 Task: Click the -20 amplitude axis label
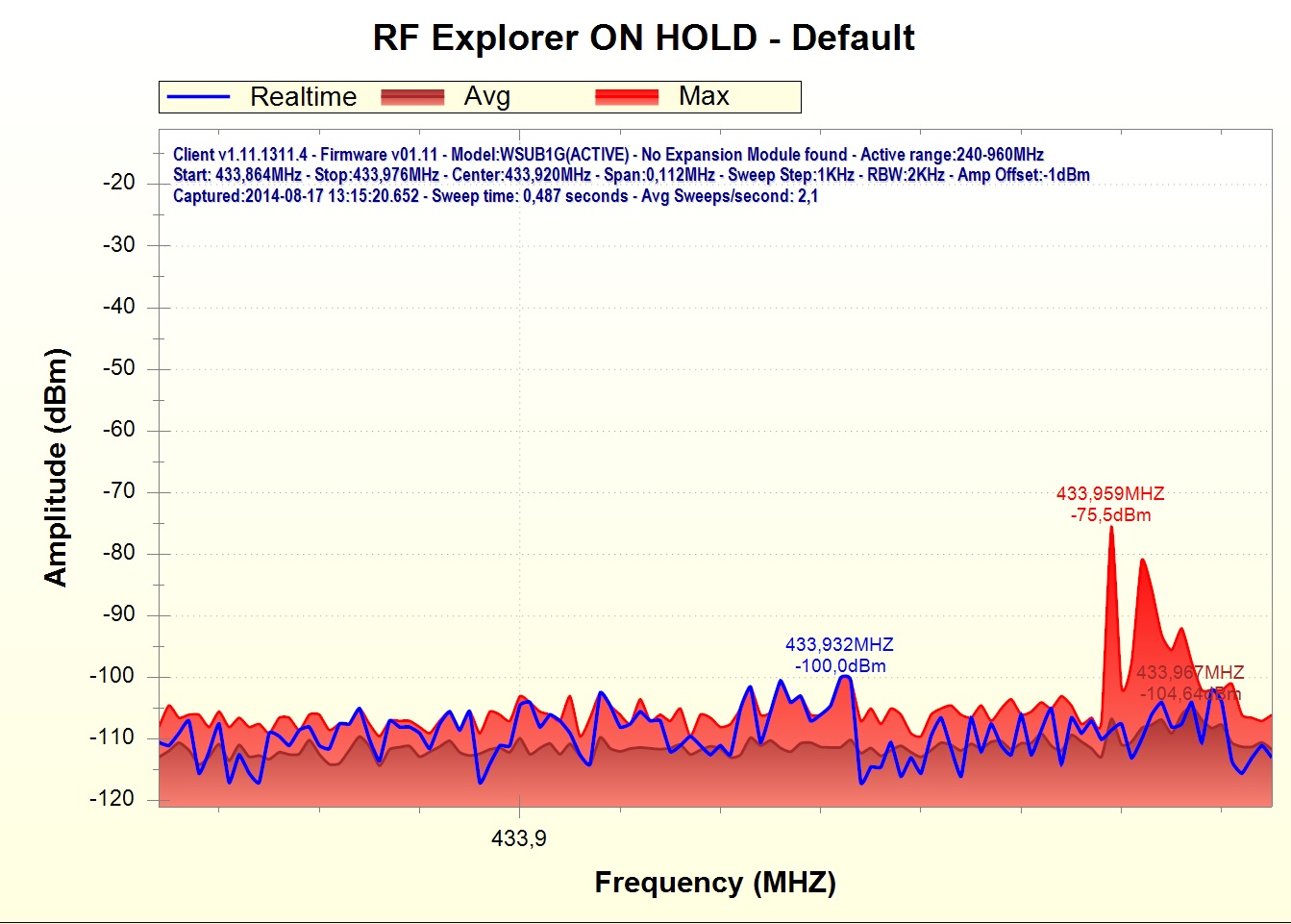pyautogui.click(x=118, y=183)
